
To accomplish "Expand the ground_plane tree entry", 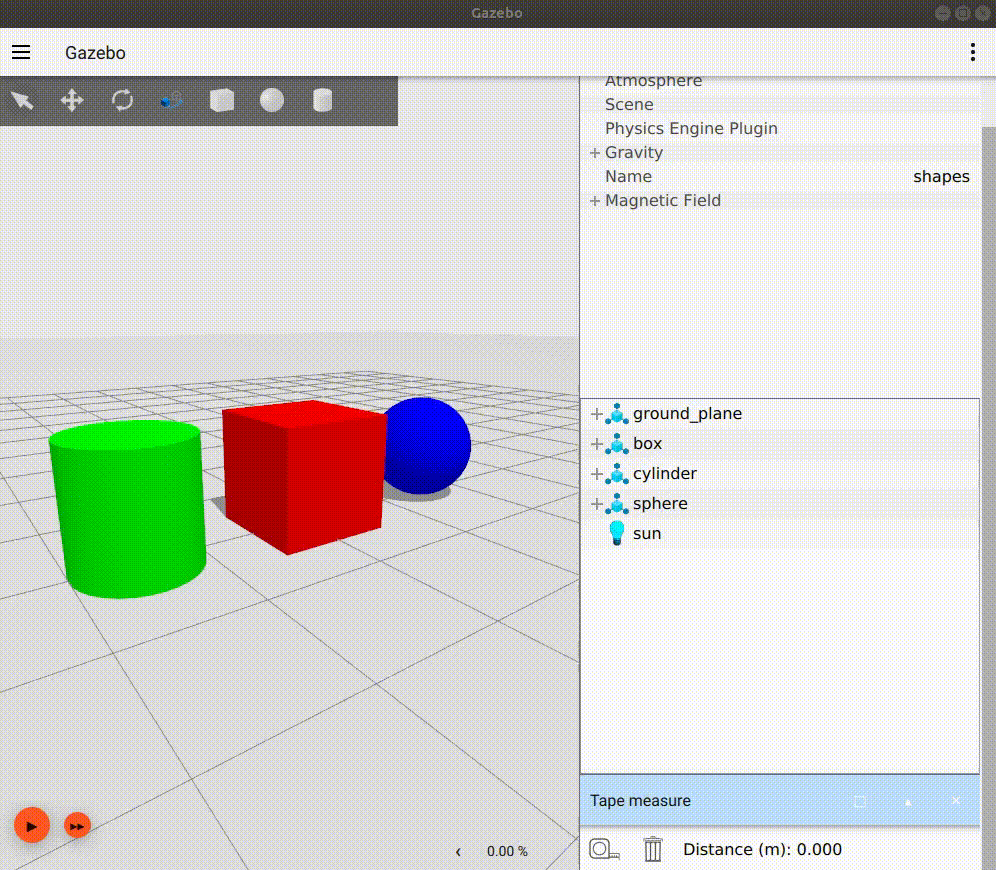I will tap(596, 414).
